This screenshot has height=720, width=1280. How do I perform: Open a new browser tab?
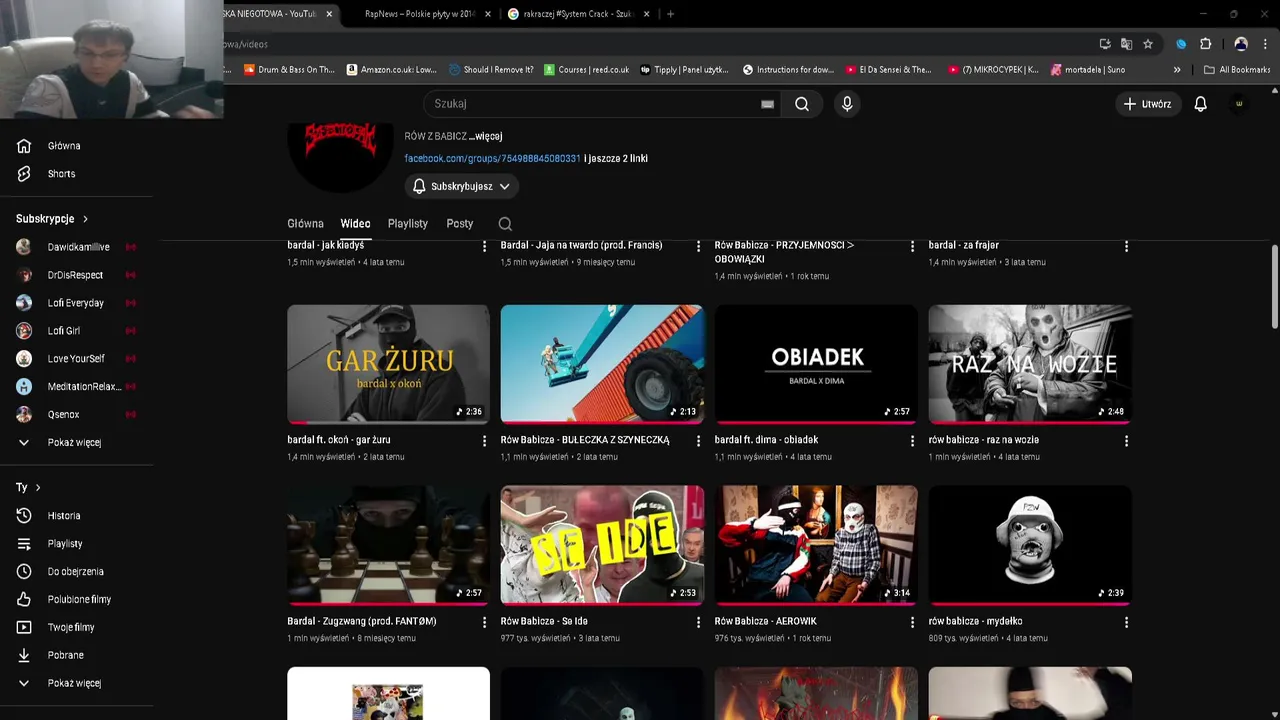point(670,14)
